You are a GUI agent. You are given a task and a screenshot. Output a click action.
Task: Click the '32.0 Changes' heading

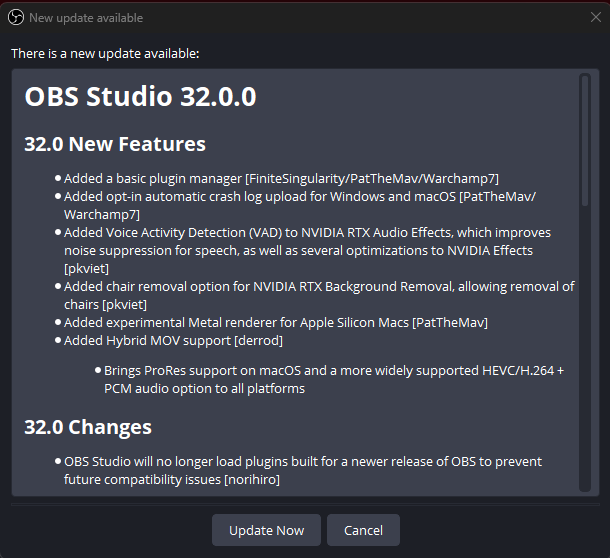coord(88,427)
